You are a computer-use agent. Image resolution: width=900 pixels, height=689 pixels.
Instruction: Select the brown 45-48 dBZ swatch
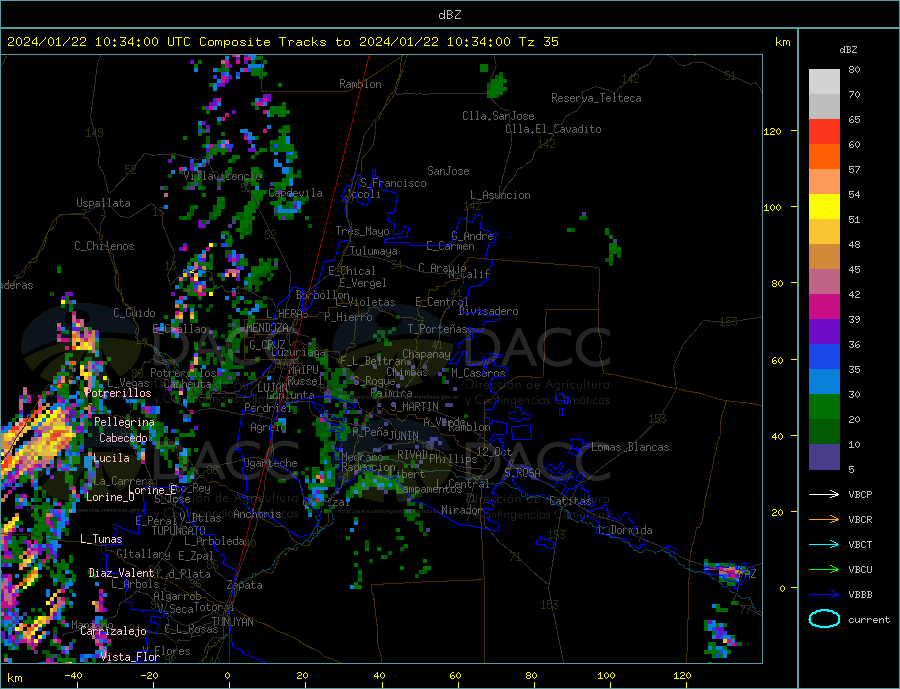click(x=824, y=257)
